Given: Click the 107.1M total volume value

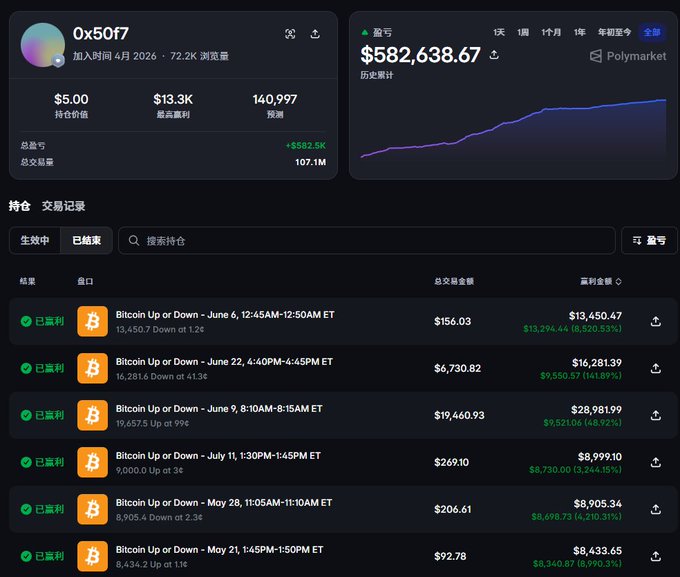Looking at the screenshot, I should point(311,162).
